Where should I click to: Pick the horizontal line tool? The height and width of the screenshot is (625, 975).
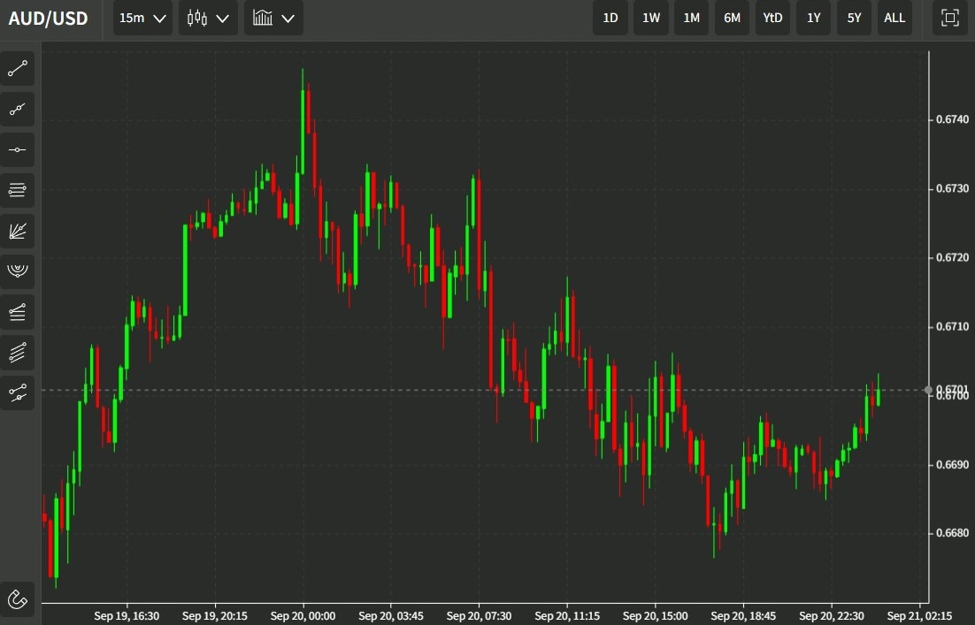point(17,149)
